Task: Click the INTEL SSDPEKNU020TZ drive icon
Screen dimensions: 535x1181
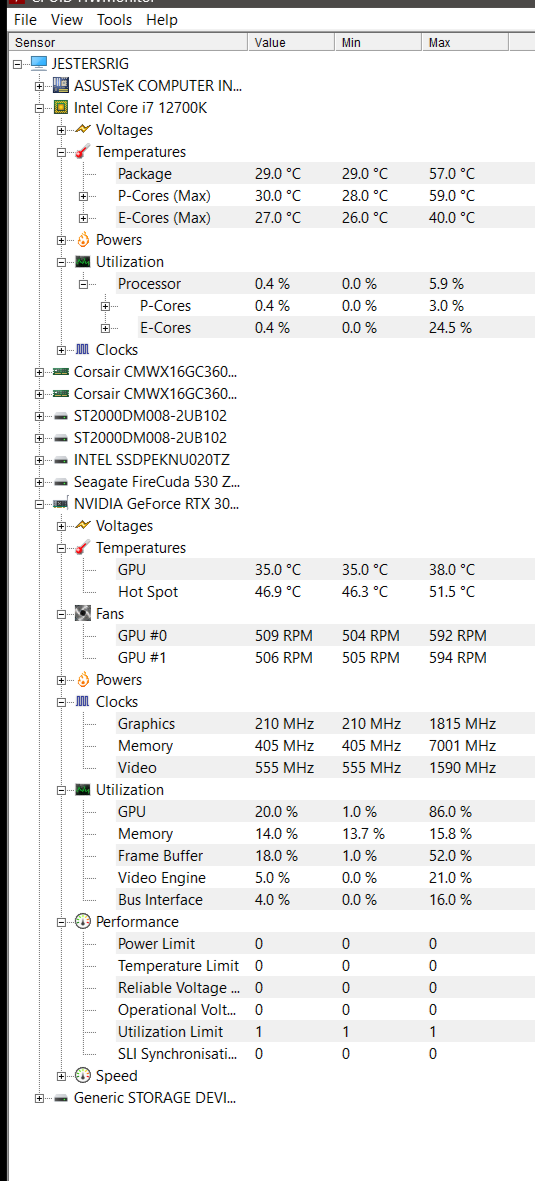Action: [61, 460]
